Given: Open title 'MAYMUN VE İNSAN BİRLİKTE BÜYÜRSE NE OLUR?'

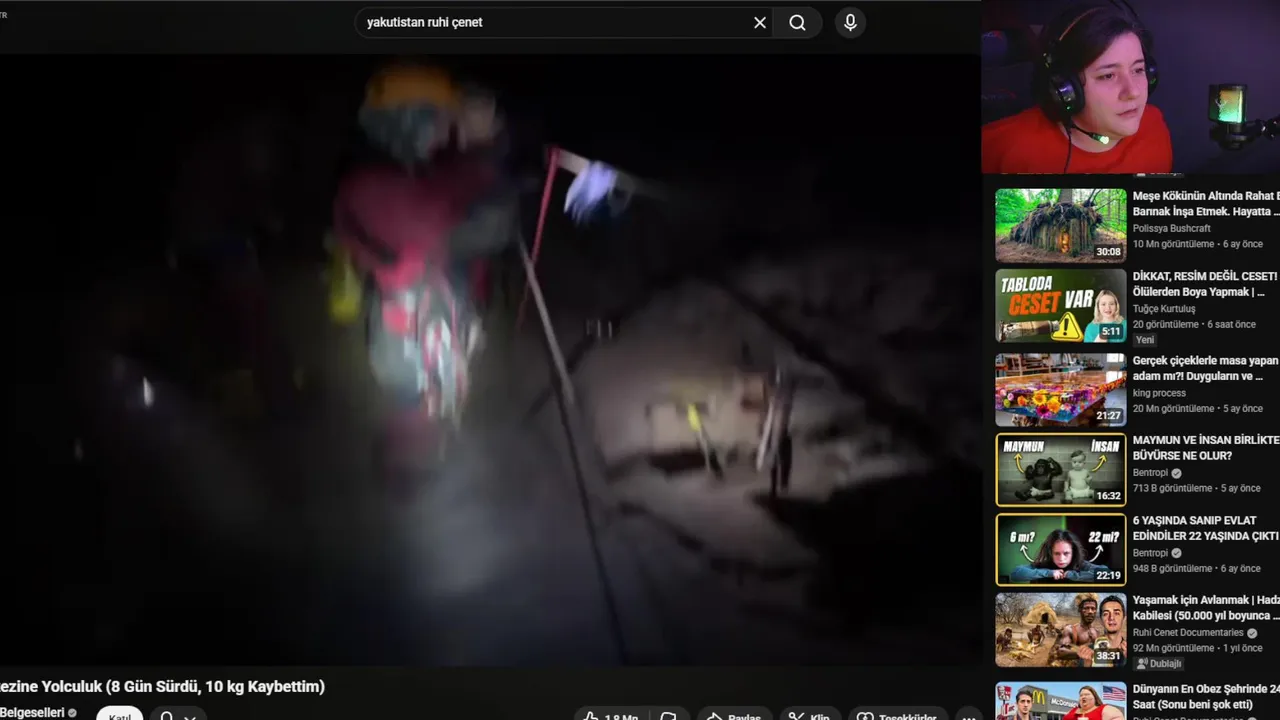Looking at the screenshot, I should [x=1206, y=448].
